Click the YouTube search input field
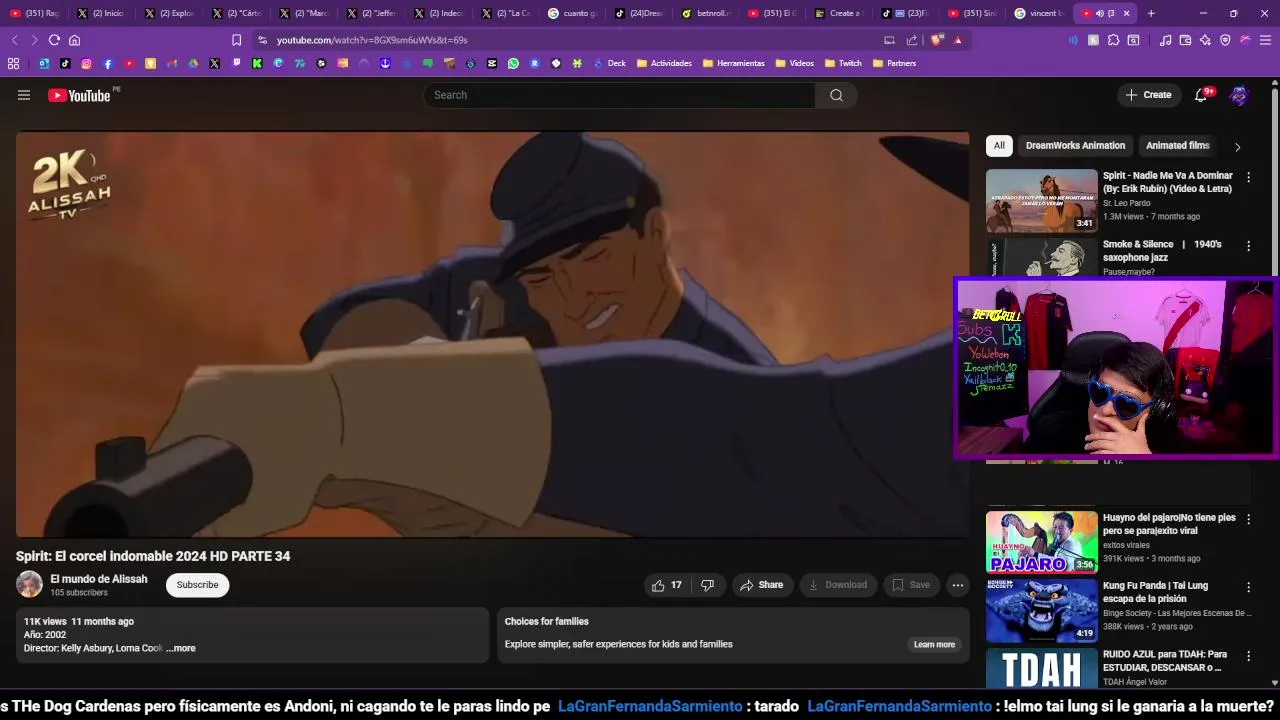Viewport: 1280px width, 720px height. coord(620,95)
